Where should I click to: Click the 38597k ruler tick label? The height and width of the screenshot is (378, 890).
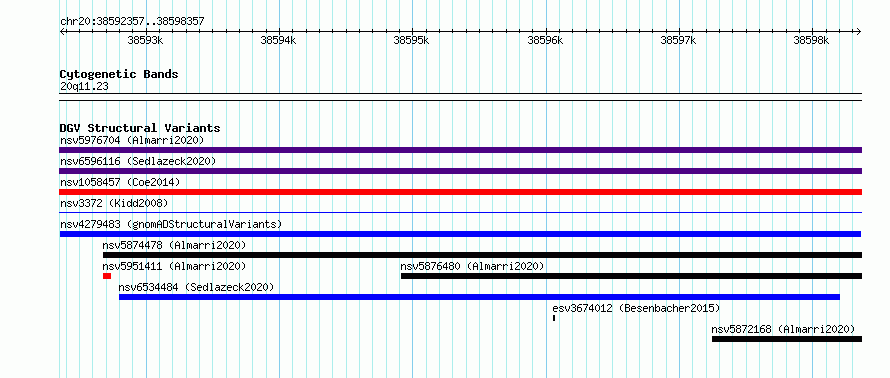point(678,40)
